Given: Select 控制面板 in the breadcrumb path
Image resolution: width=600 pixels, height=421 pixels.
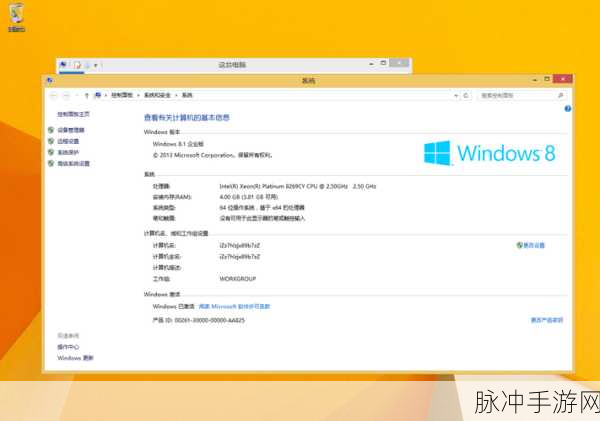Looking at the screenshot, I should click(x=122, y=95).
